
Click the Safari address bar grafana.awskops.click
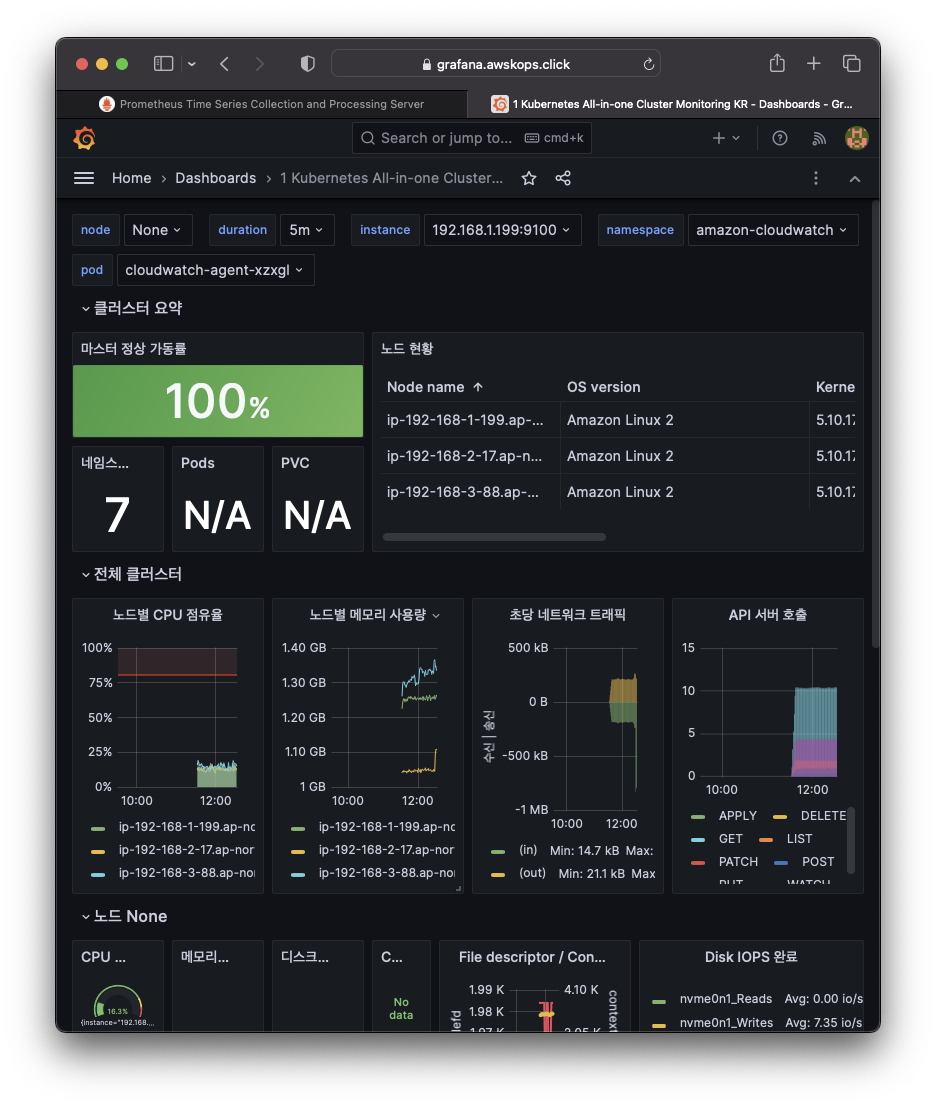click(496, 64)
